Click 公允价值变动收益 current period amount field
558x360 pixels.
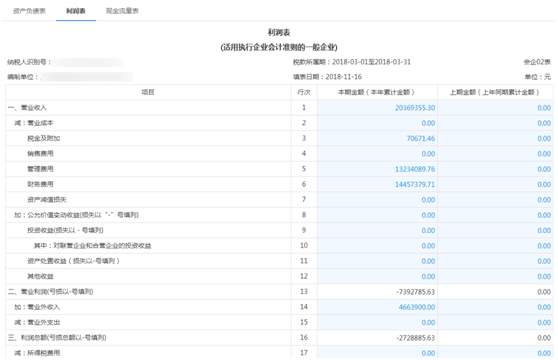coord(377,215)
